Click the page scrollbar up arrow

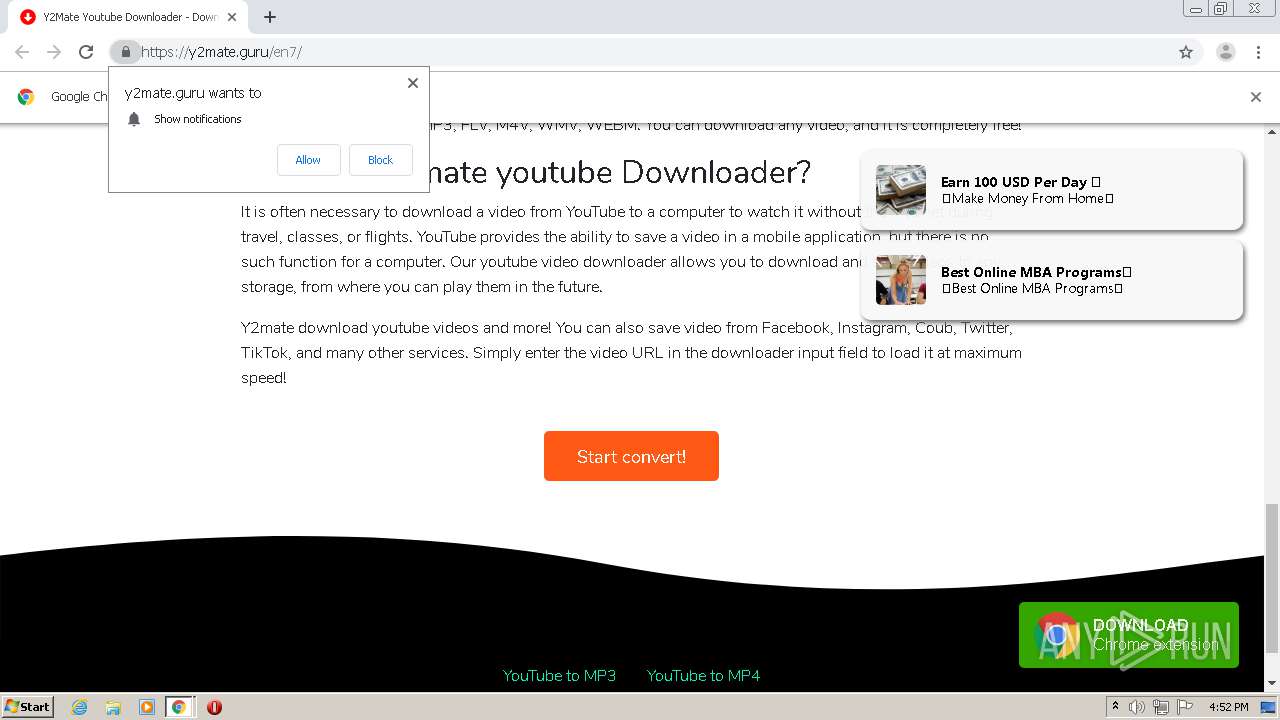click(x=1272, y=132)
